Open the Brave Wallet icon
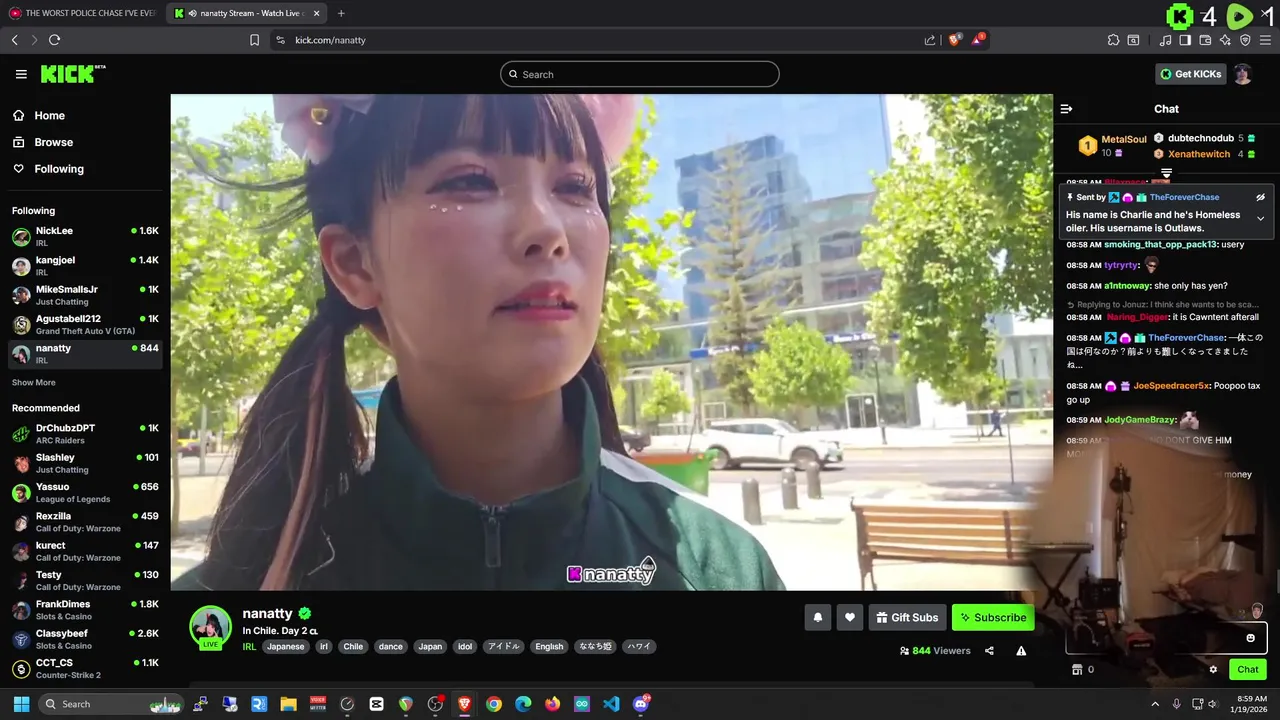 (1205, 40)
